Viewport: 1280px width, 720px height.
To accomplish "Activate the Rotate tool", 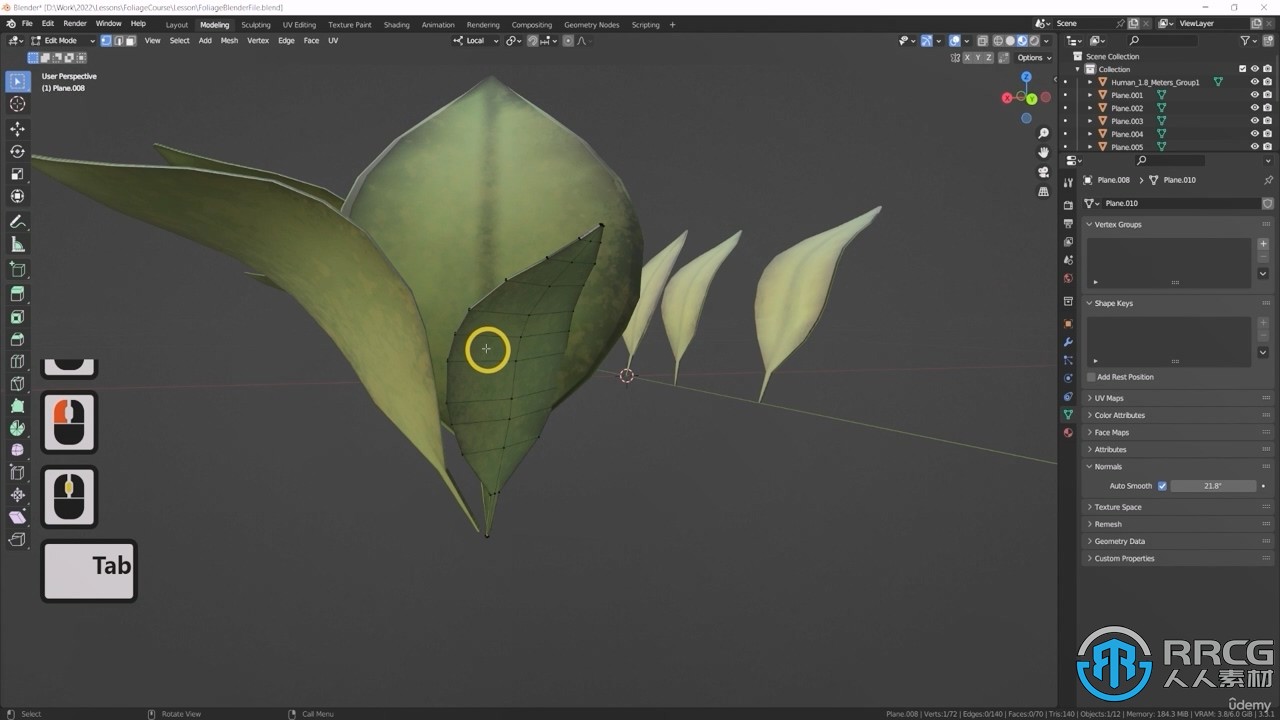I will point(17,151).
